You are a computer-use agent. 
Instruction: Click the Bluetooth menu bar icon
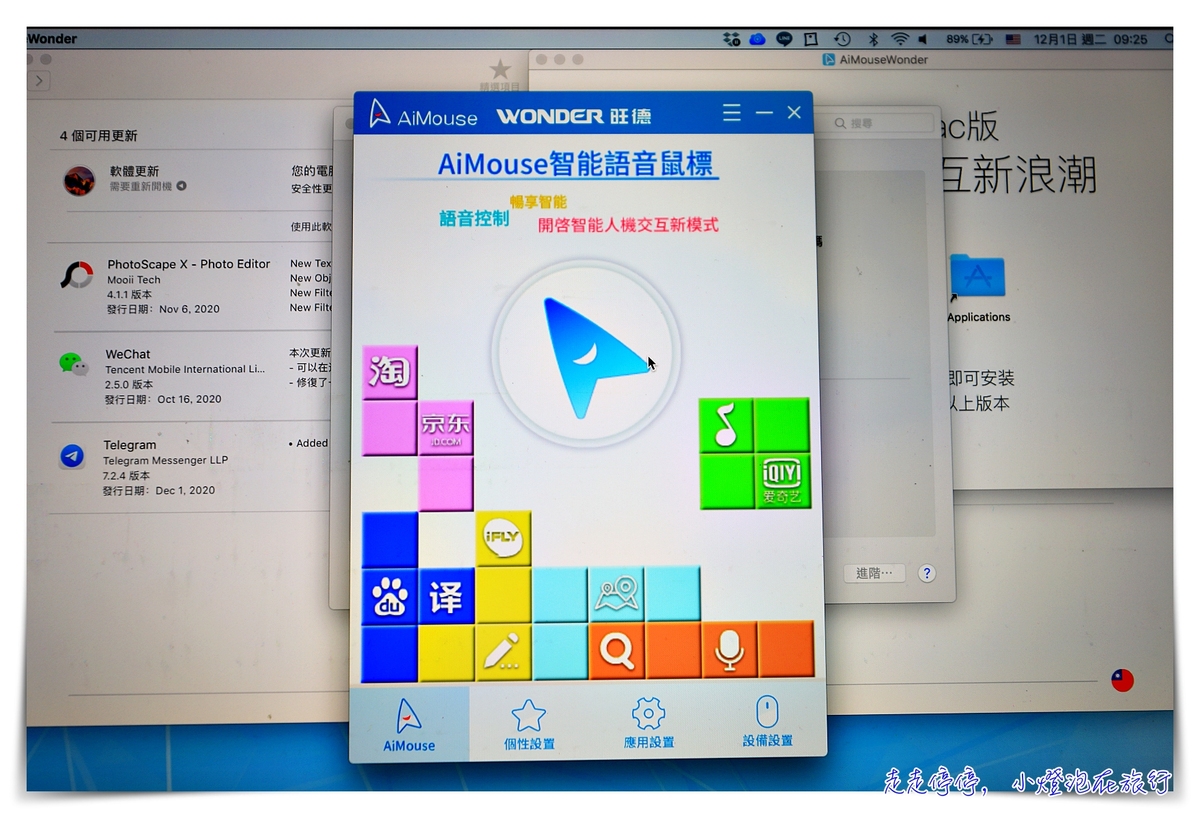pos(872,39)
